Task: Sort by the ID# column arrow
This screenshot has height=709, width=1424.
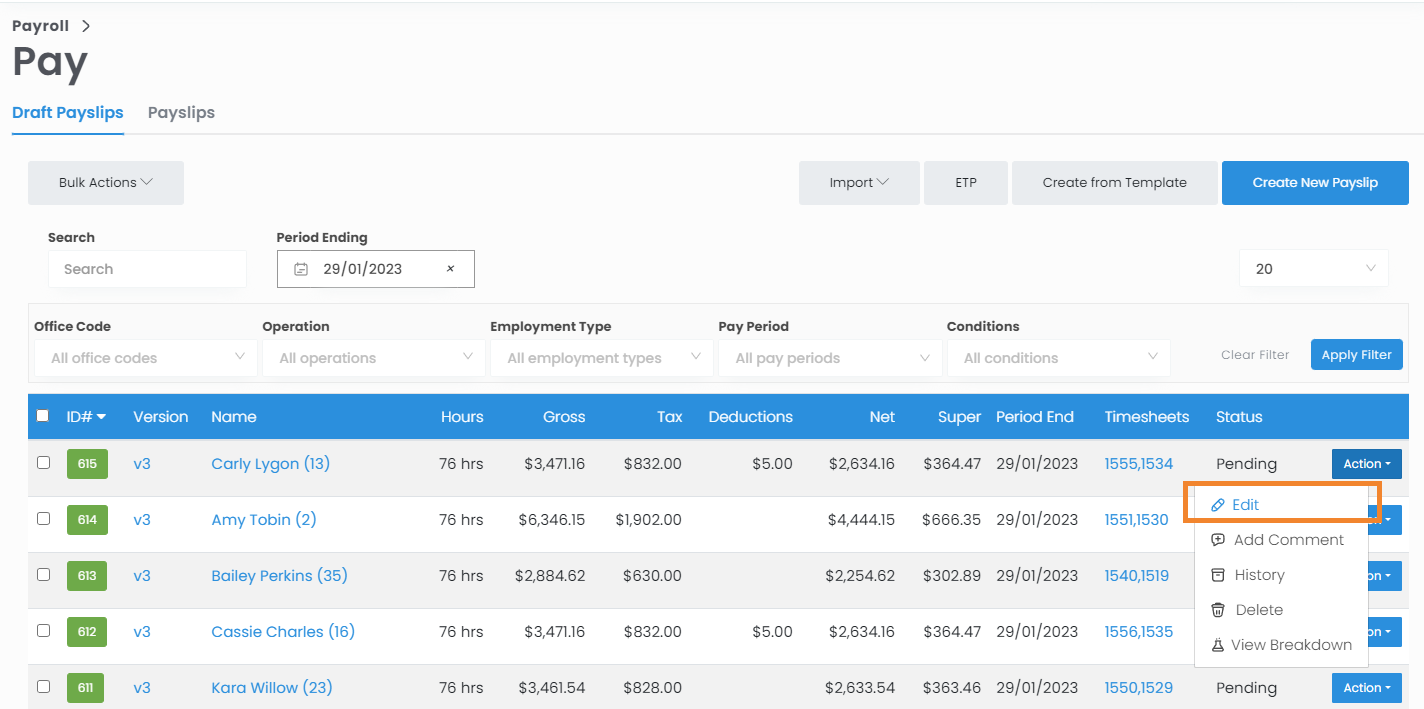Action: [101, 417]
